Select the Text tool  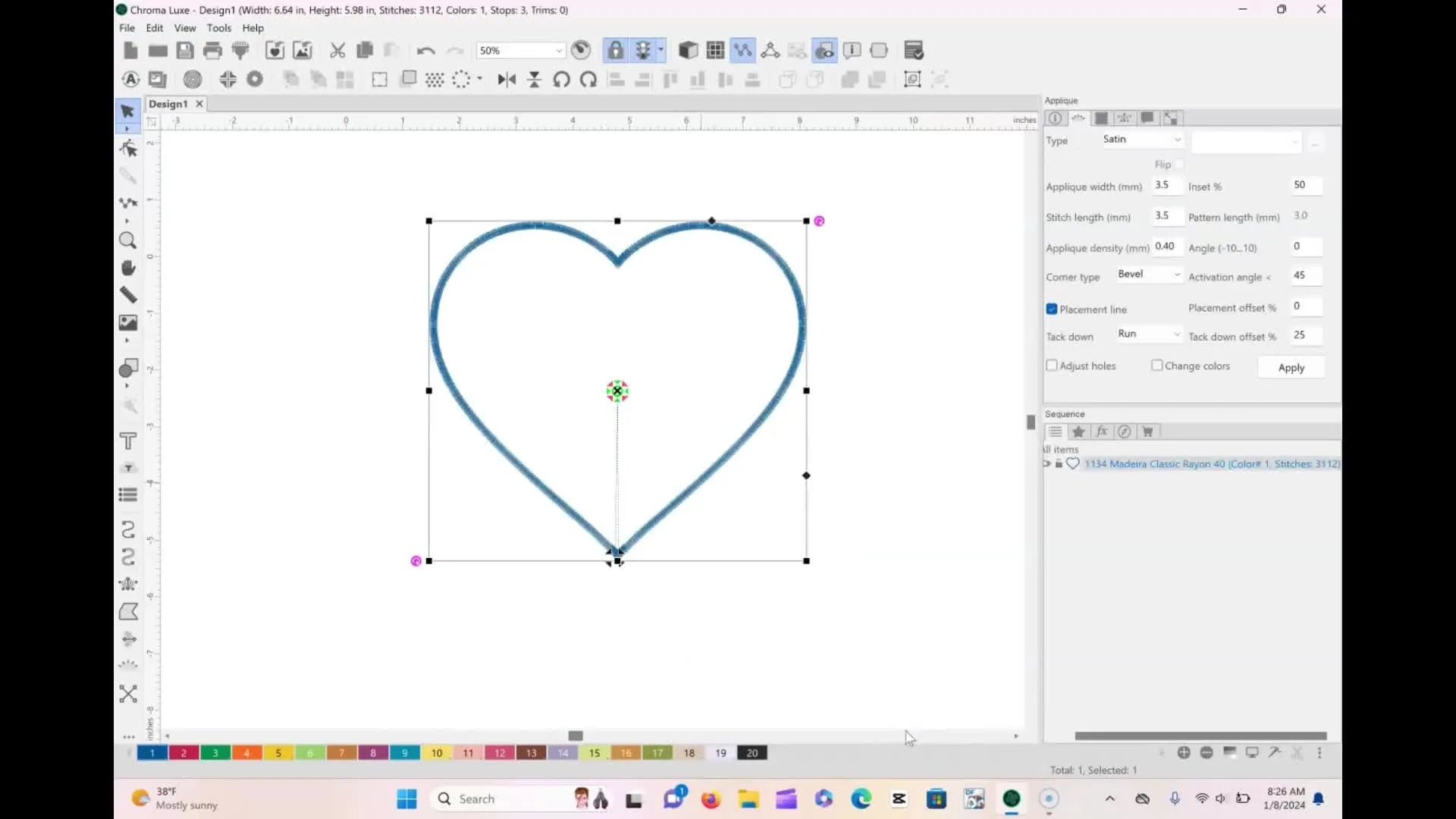click(x=127, y=441)
